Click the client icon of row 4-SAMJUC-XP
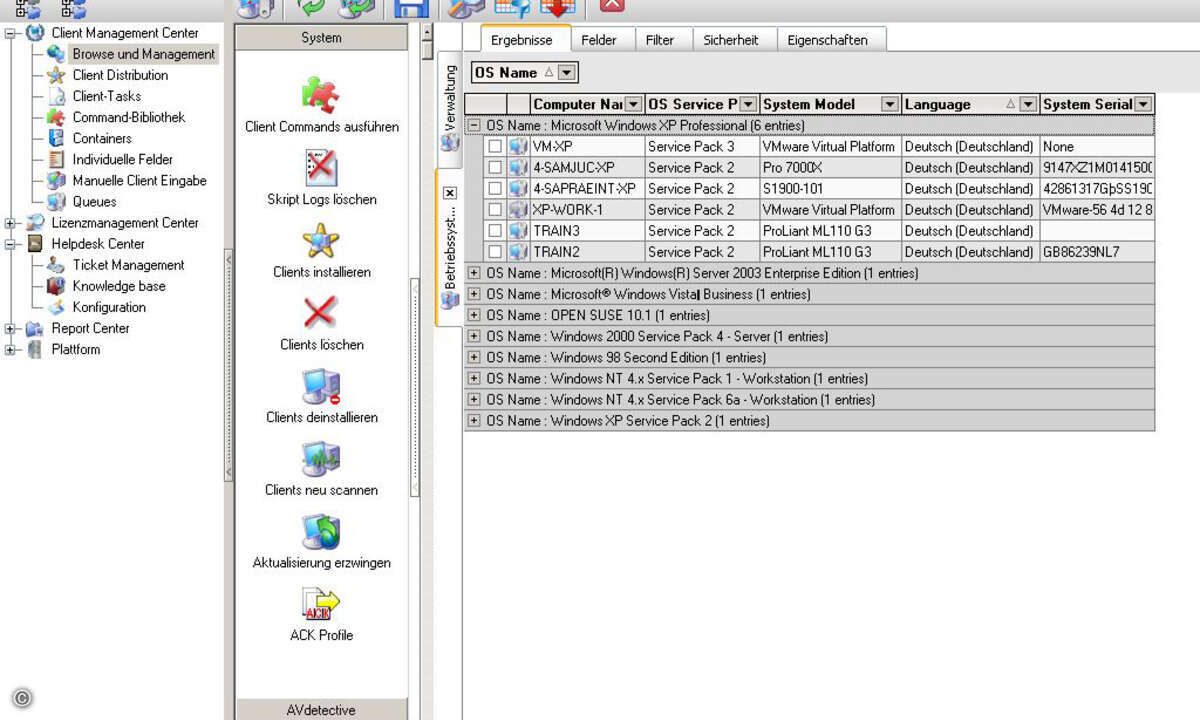Image resolution: width=1200 pixels, height=720 pixels. [x=518, y=167]
